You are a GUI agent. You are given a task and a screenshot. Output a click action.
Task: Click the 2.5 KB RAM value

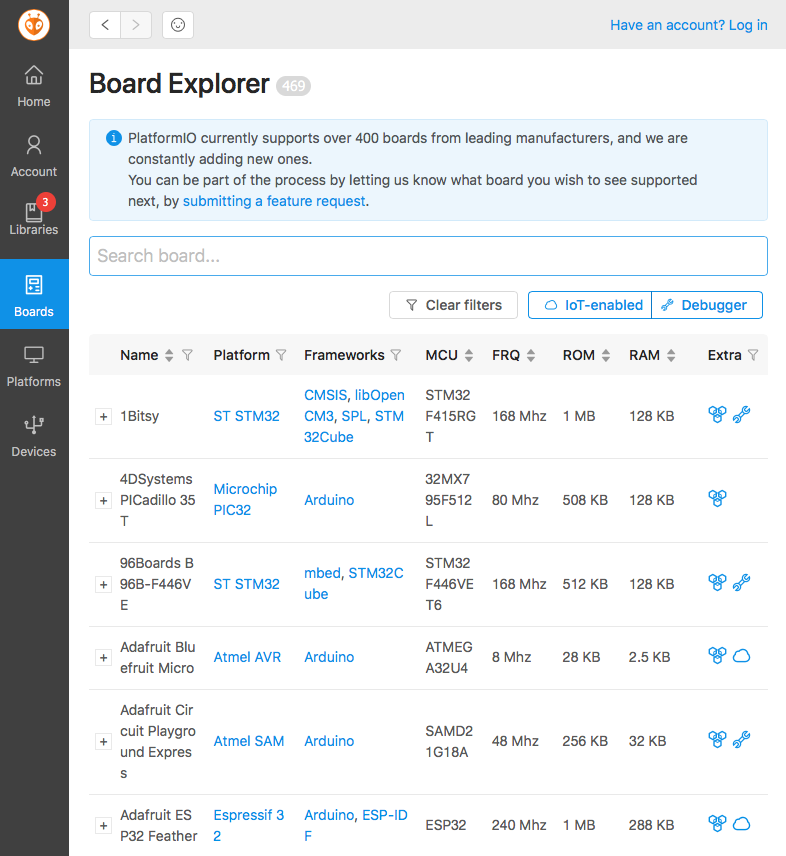650,657
